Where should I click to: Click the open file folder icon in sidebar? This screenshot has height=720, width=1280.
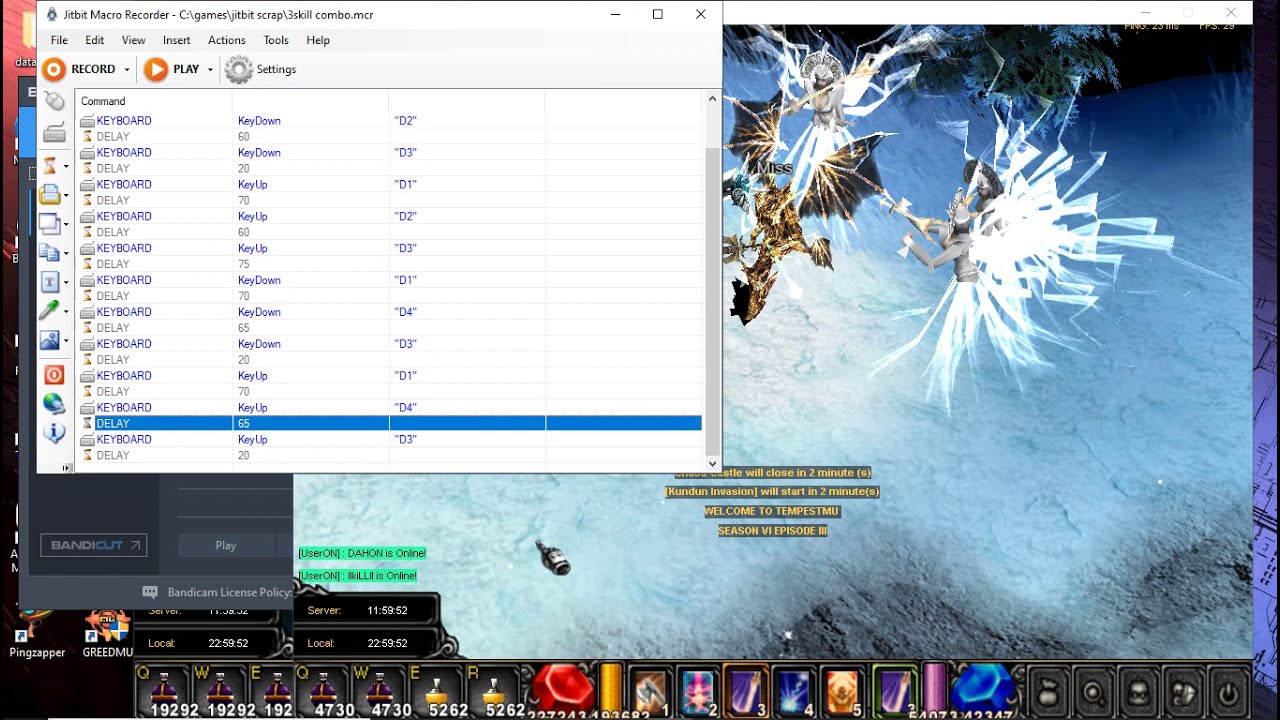[50, 194]
